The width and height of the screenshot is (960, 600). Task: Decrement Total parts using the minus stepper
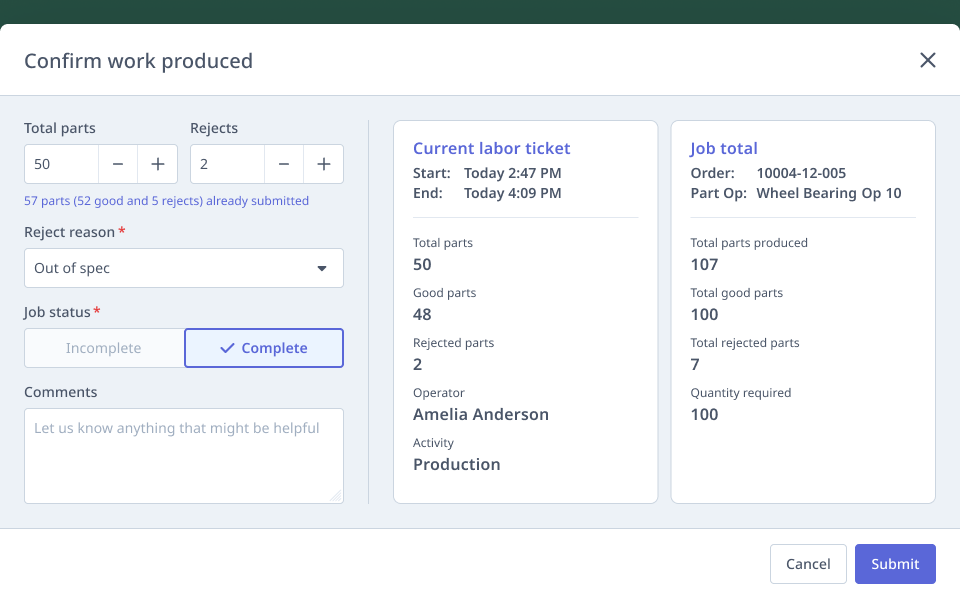point(117,163)
